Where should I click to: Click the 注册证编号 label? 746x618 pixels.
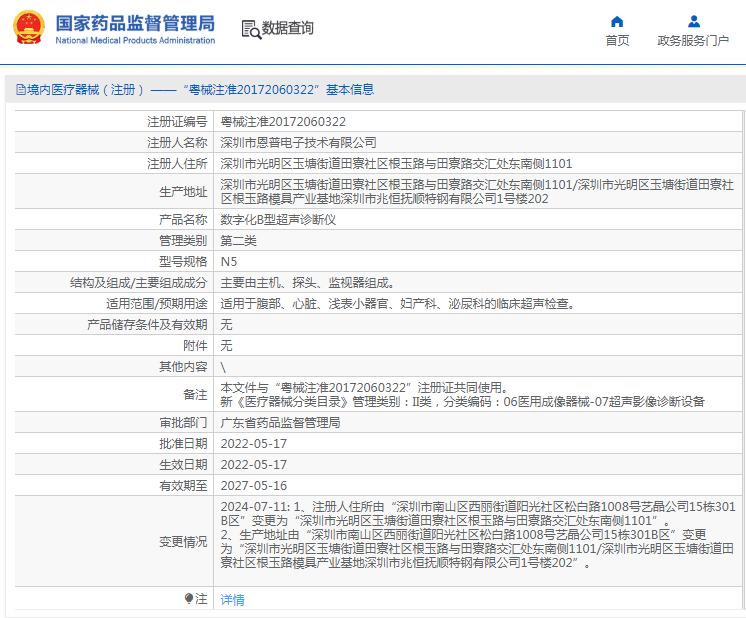(x=177, y=122)
